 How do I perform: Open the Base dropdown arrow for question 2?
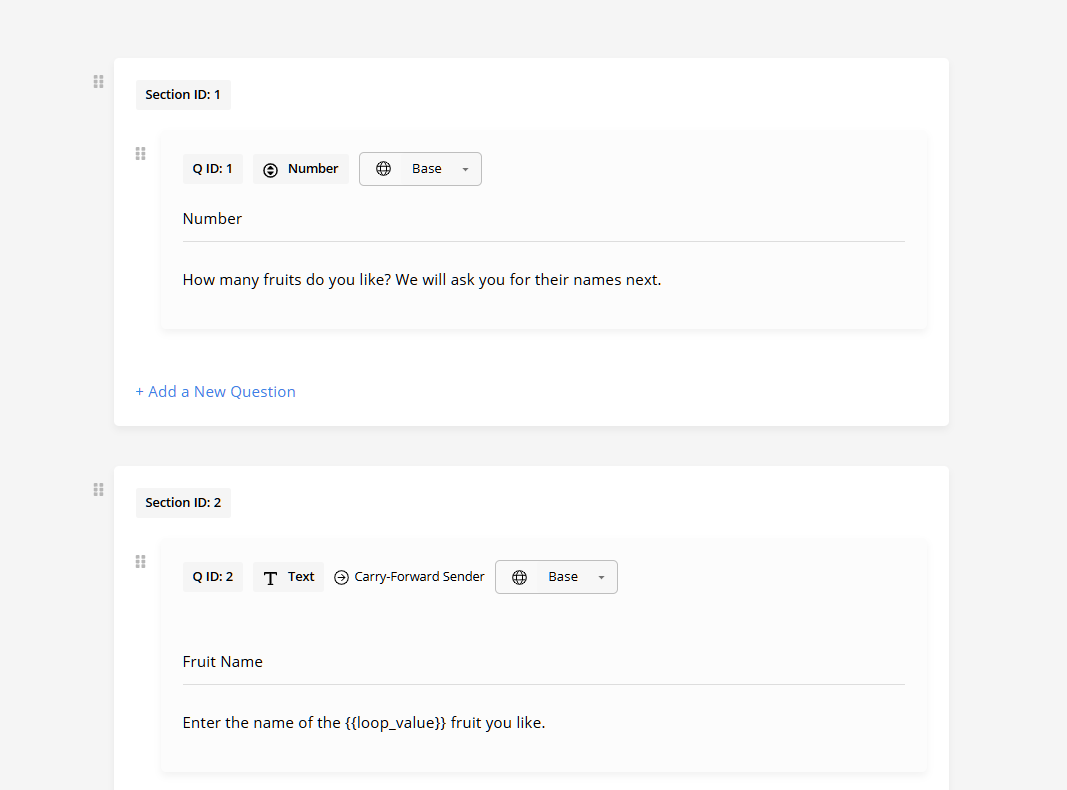pos(602,578)
